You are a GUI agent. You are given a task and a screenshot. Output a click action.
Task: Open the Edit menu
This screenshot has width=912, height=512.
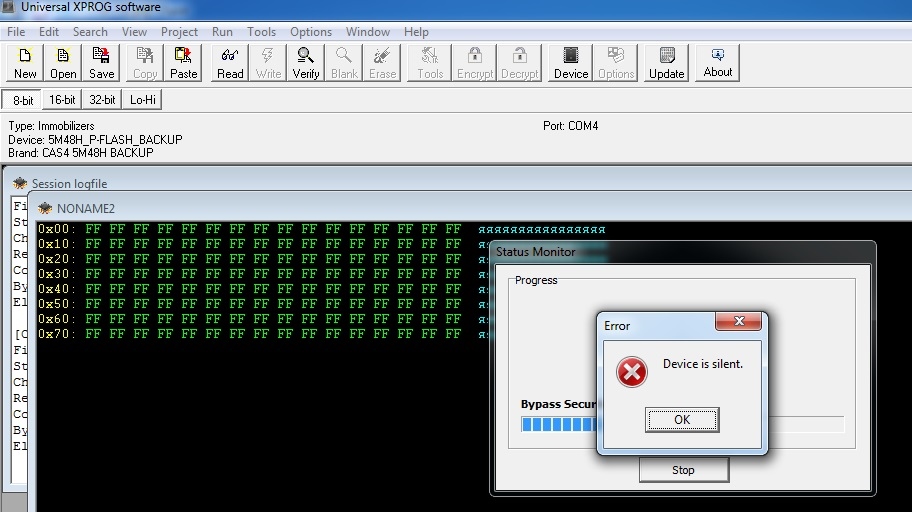(x=49, y=31)
